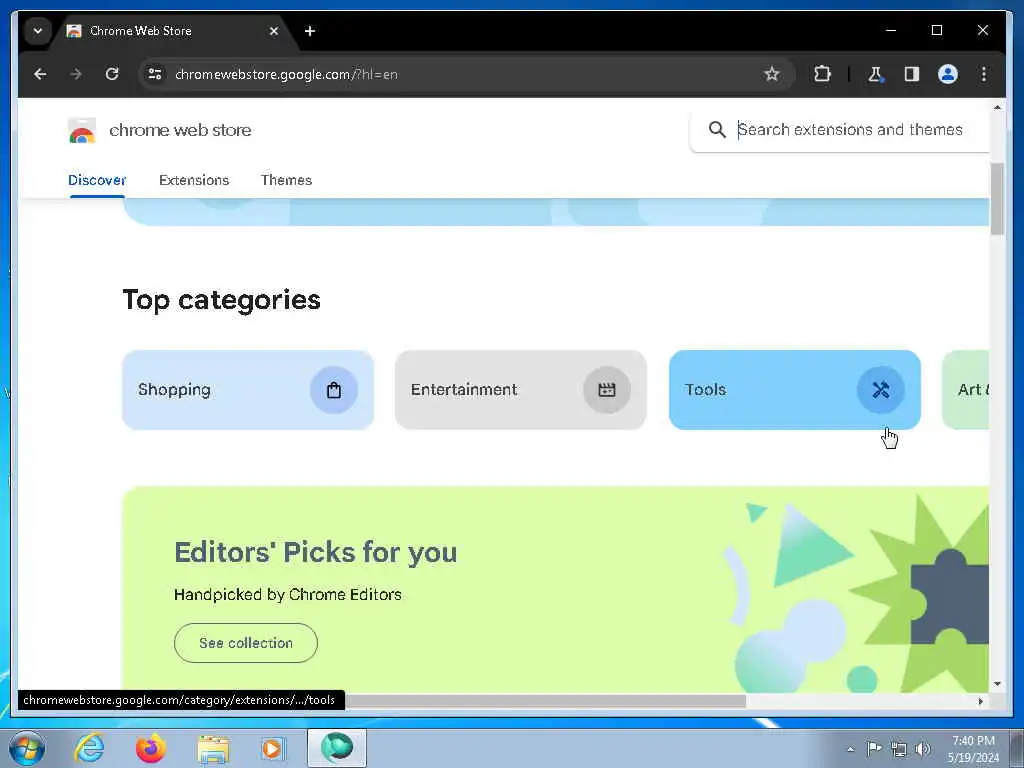Click the address bar URL
Viewport: 1024px width, 768px height.
286,74
